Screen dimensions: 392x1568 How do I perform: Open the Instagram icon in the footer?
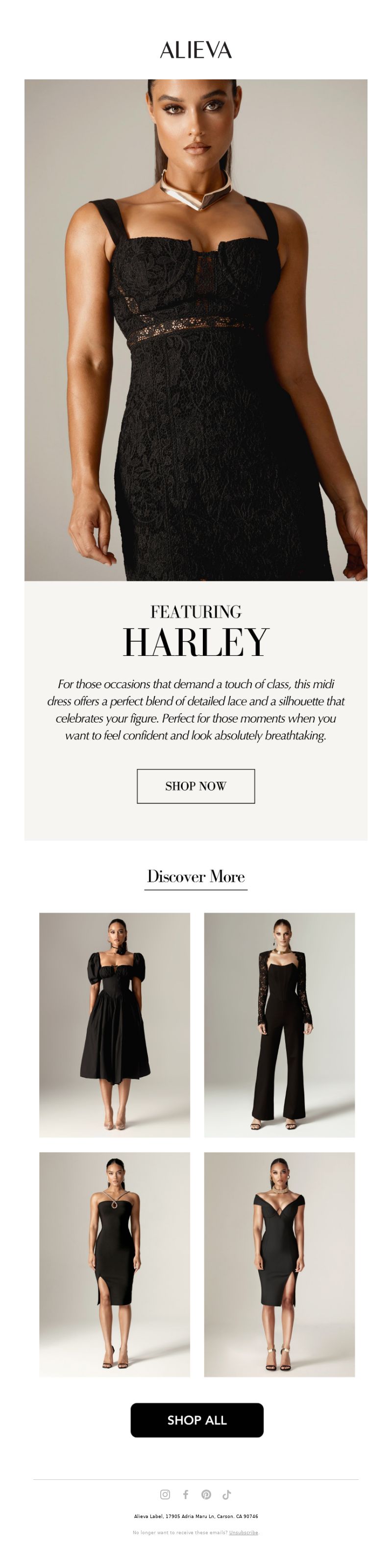[165, 1495]
